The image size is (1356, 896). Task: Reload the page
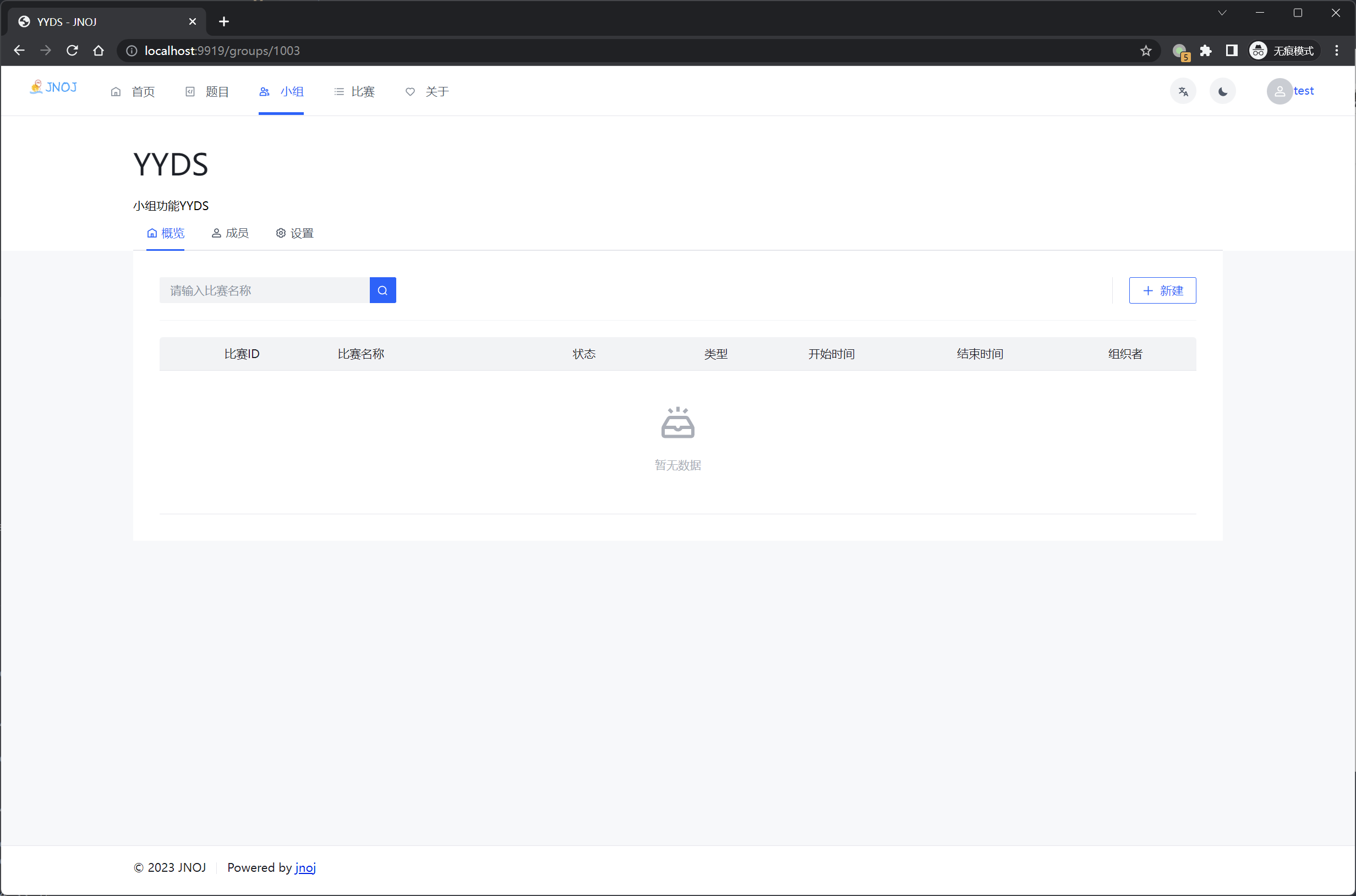click(x=72, y=51)
